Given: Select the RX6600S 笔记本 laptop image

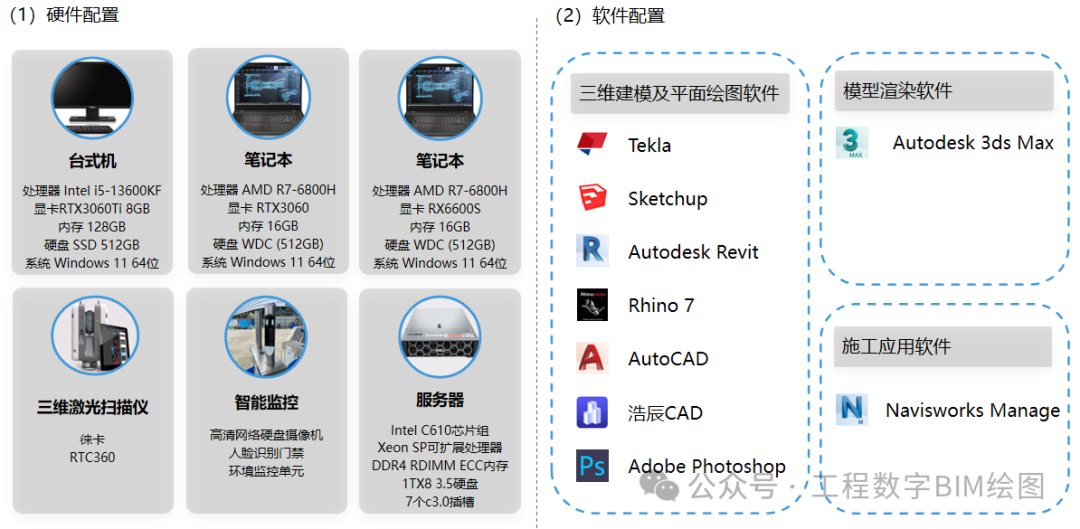Looking at the screenshot, I should [439, 98].
